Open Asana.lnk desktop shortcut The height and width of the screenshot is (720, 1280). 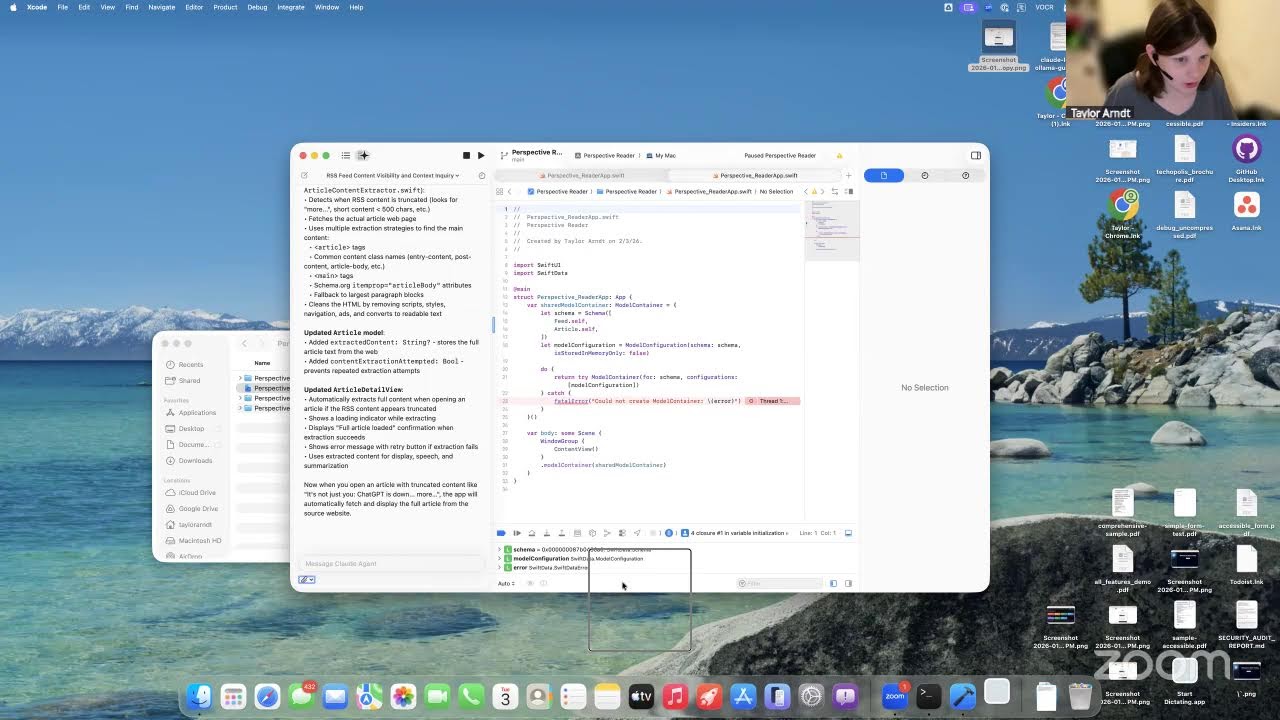1246,210
